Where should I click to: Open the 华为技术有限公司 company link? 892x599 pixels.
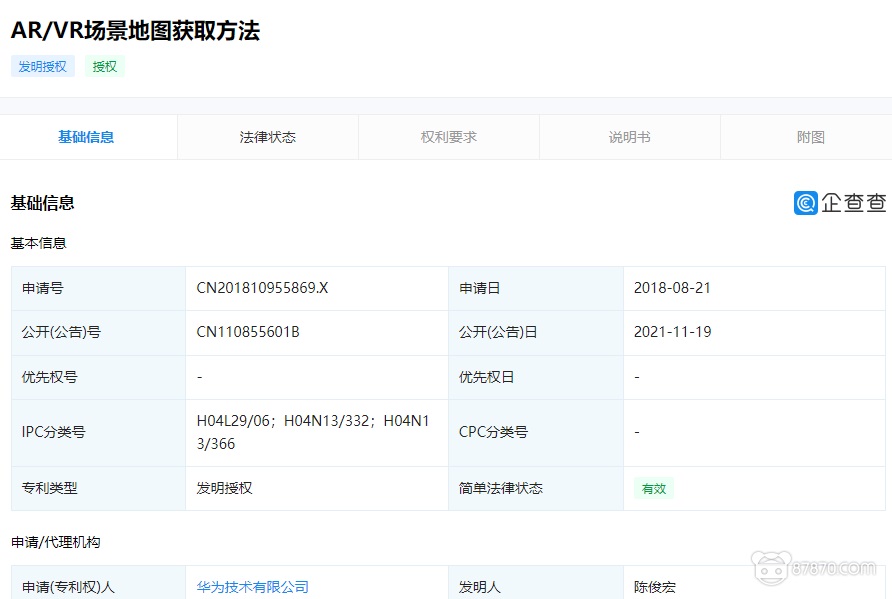coord(250,589)
